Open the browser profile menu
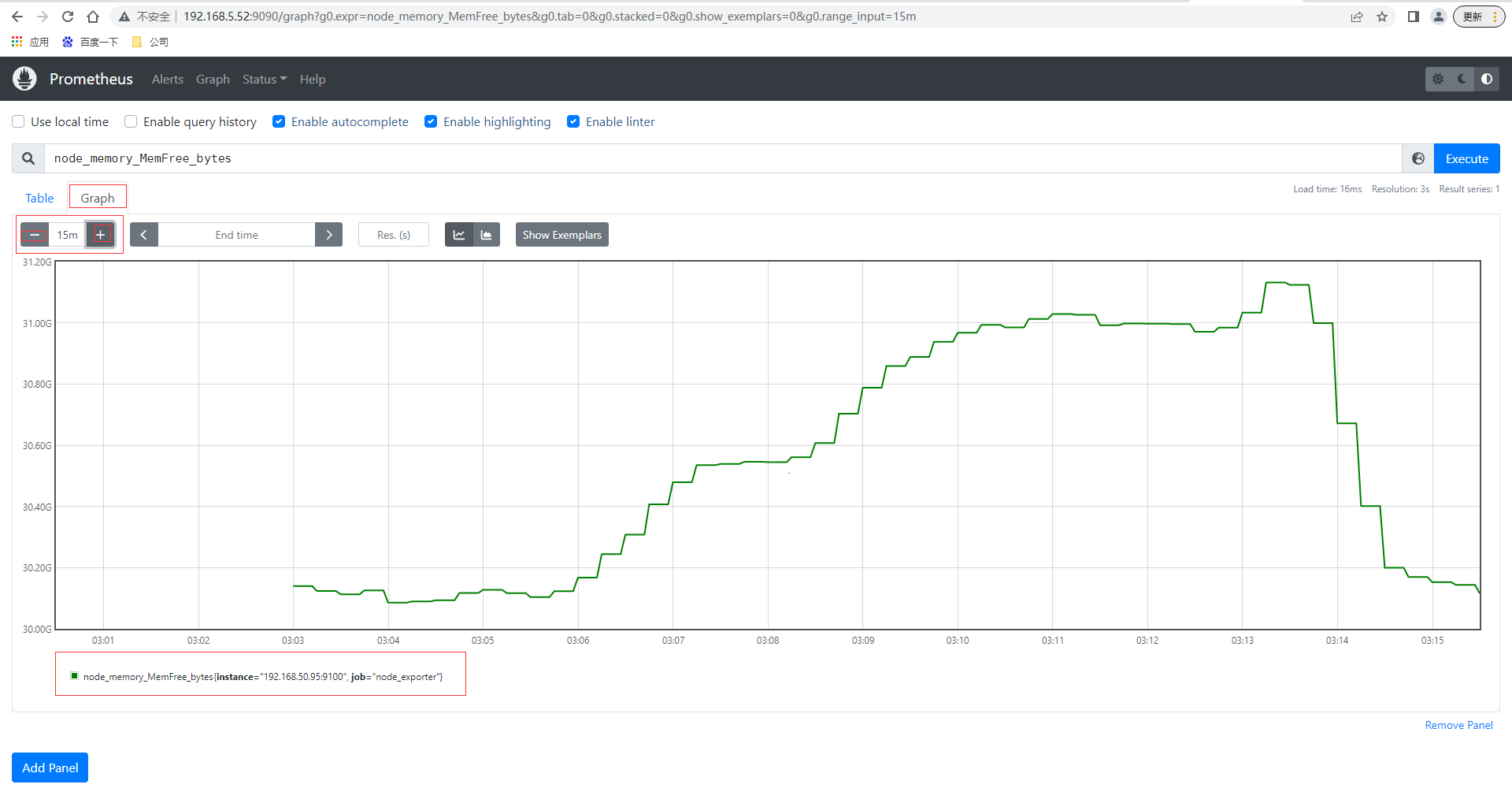The image size is (1512, 788). coord(1439,17)
